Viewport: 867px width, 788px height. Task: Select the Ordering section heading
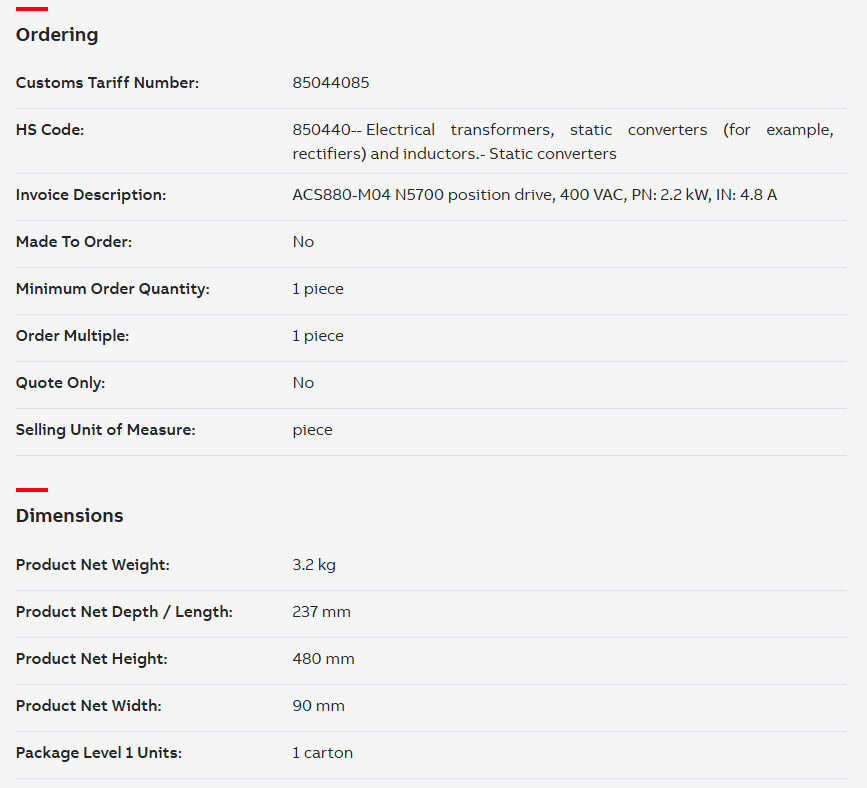[x=57, y=35]
